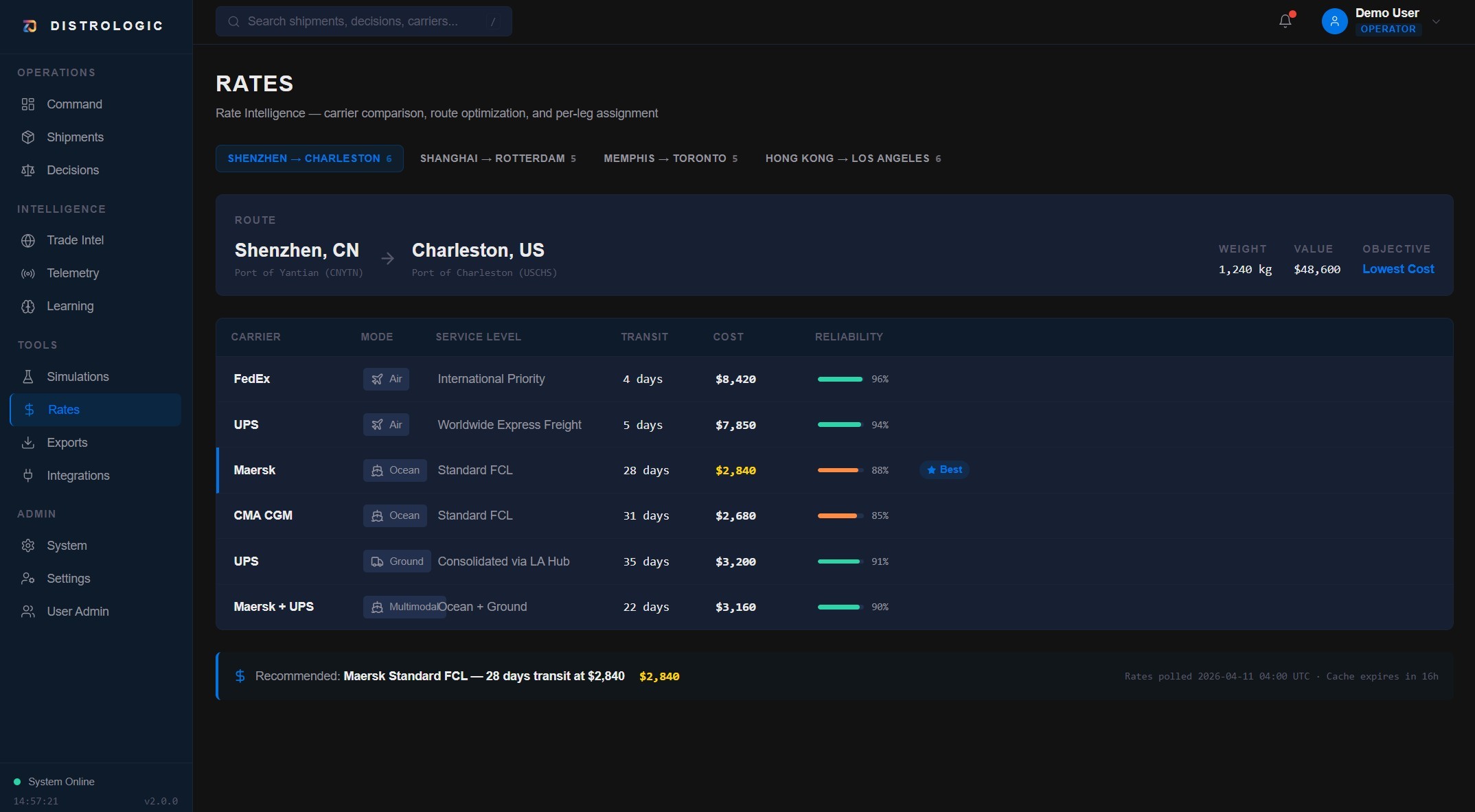
Task: Click Maersk 88% reliability bar
Action: 841,470
